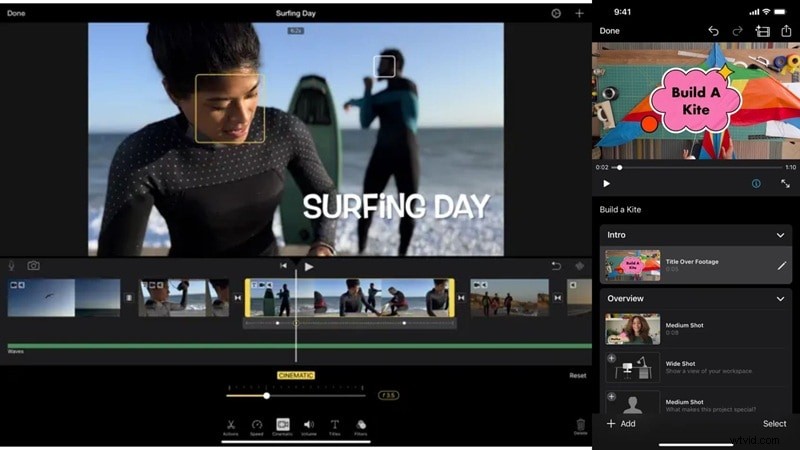The height and width of the screenshot is (450, 800).
Task: Open the project settings clock icon
Action: (556, 13)
